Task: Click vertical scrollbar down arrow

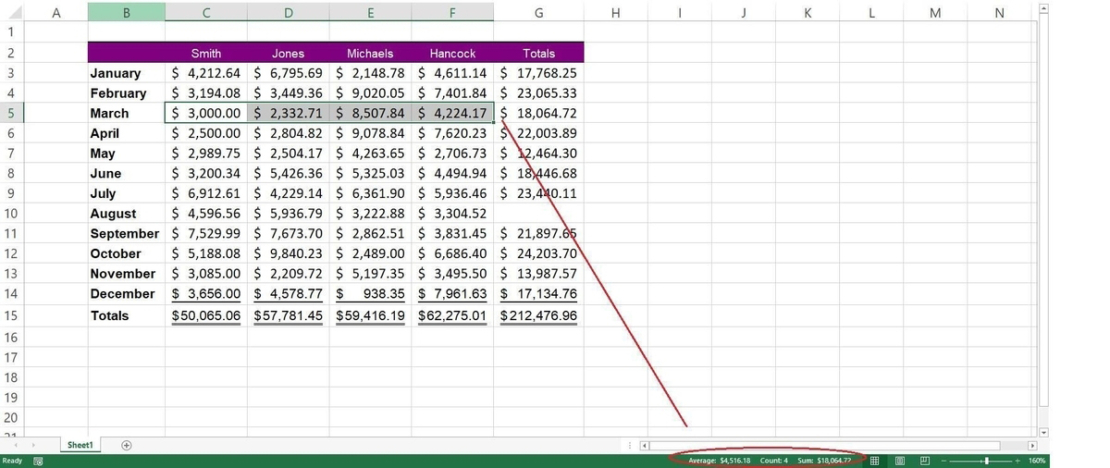Action: [x=1044, y=432]
